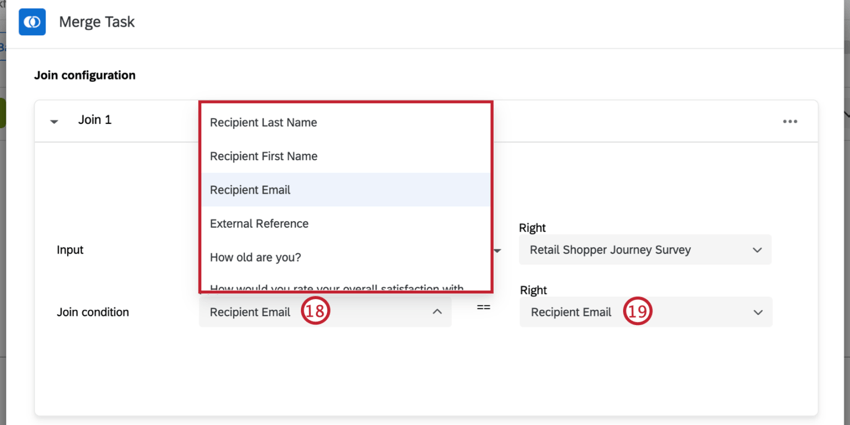Click the caret beside the hidden left input
This screenshot has width=850, height=425.
[x=497, y=250]
